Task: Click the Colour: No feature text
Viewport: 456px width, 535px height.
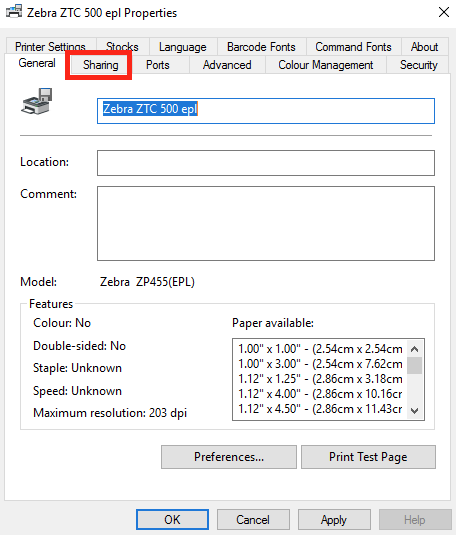Action: (x=62, y=323)
